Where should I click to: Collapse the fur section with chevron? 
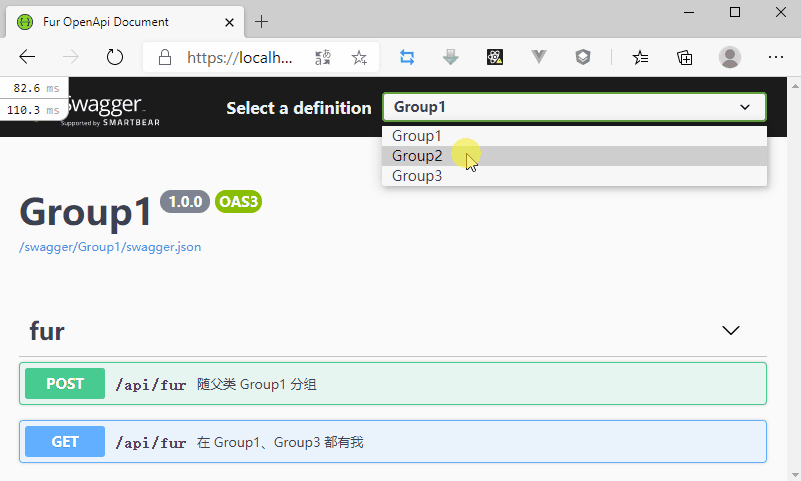(731, 331)
